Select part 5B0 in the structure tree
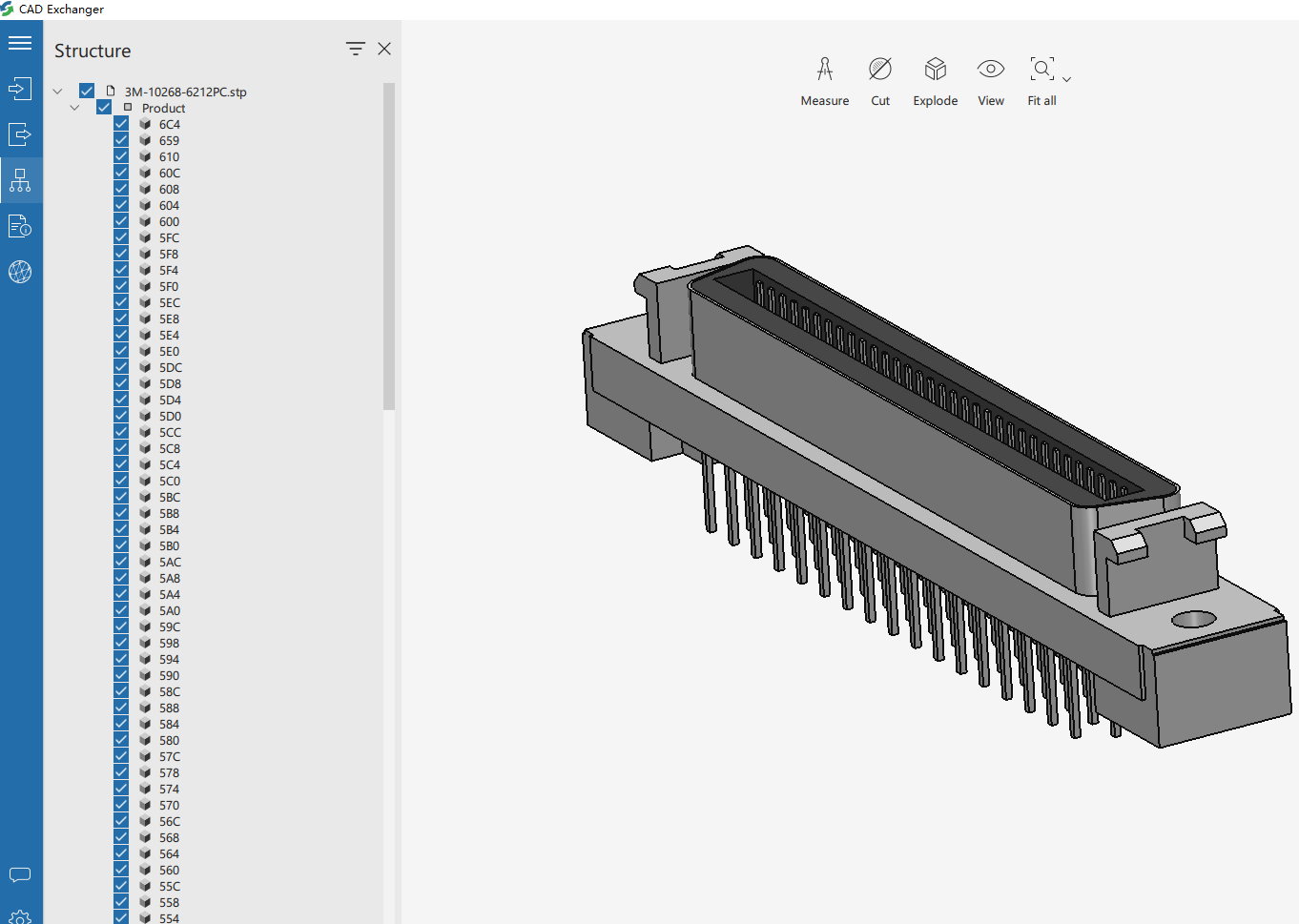The width and height of the screenshot is (1299, 924). 169,545
